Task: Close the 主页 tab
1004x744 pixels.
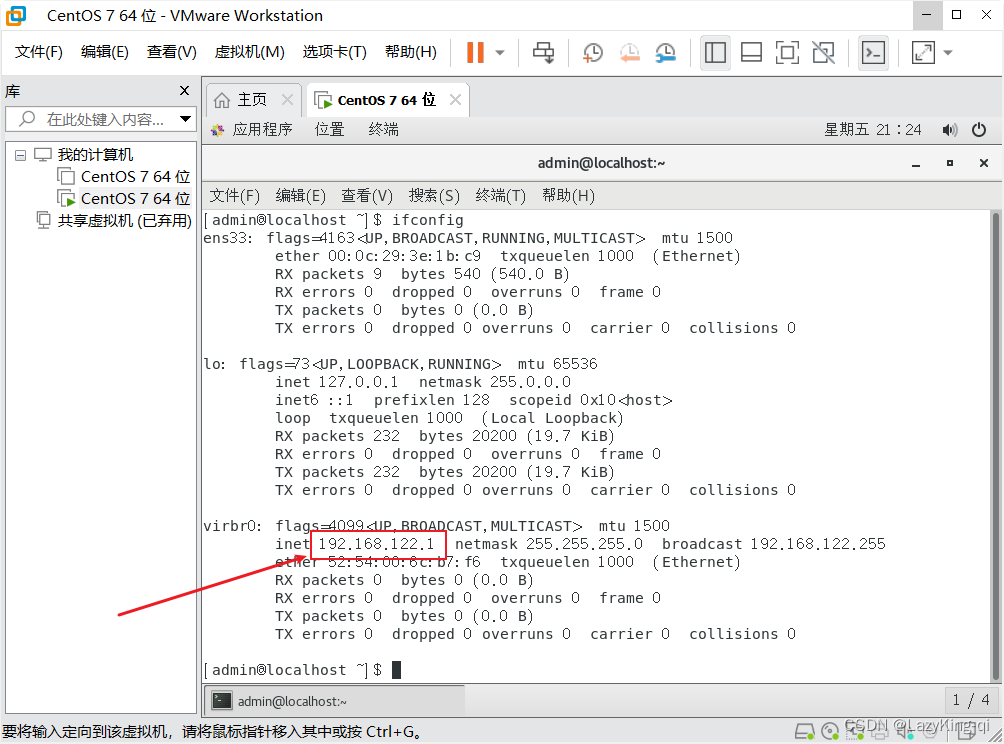Action: pos(287,100)
